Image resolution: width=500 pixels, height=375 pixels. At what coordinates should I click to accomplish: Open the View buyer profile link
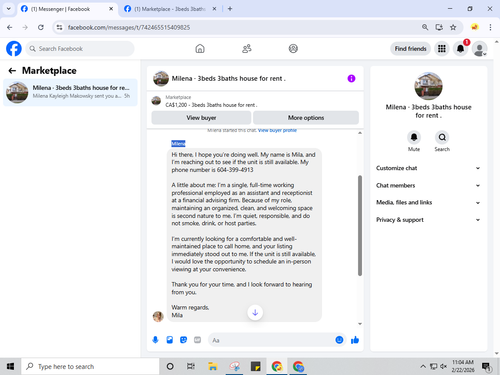click(277, 130)
